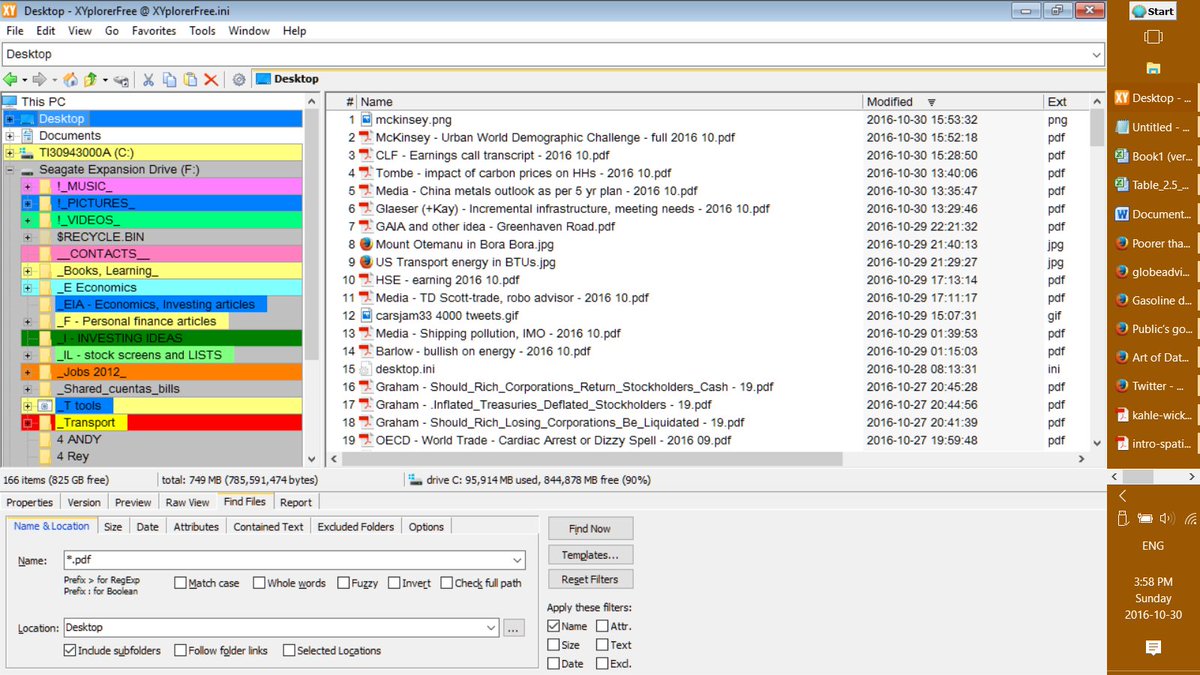
Task: Toggle the Match case checkbox
Action: point(180,583)
